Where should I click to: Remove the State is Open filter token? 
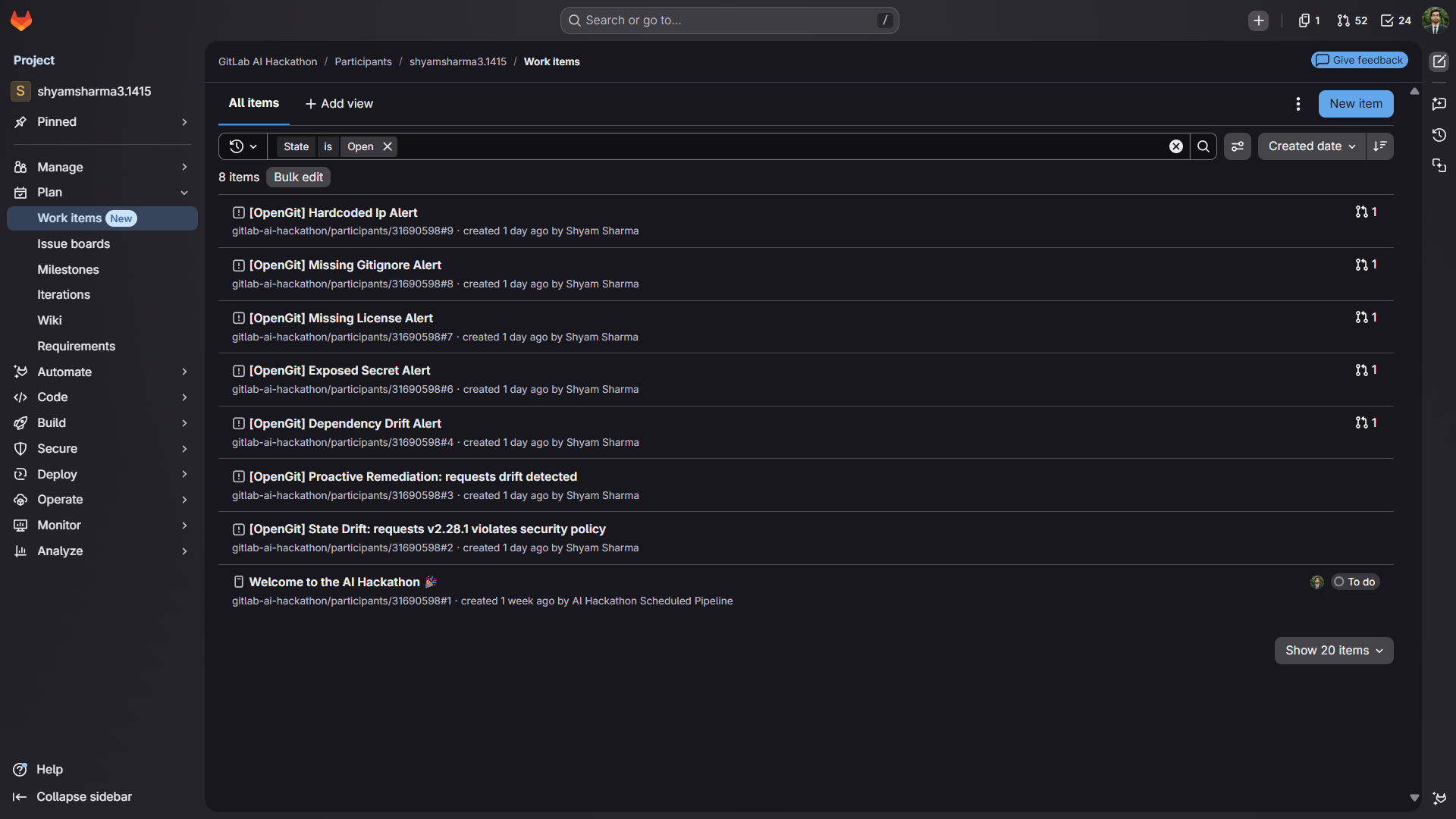coord(388,146)
